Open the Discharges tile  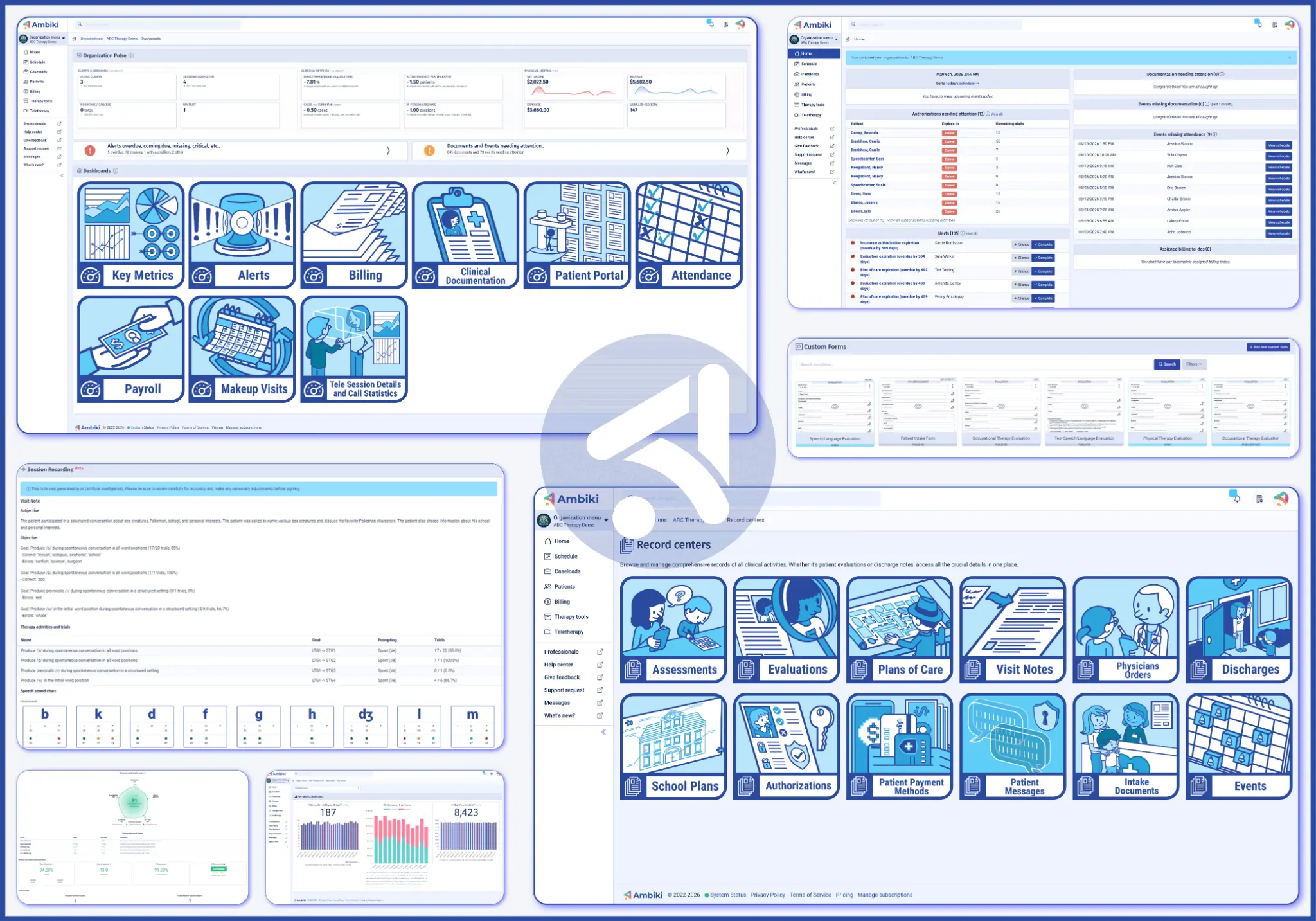point(1239,630)
